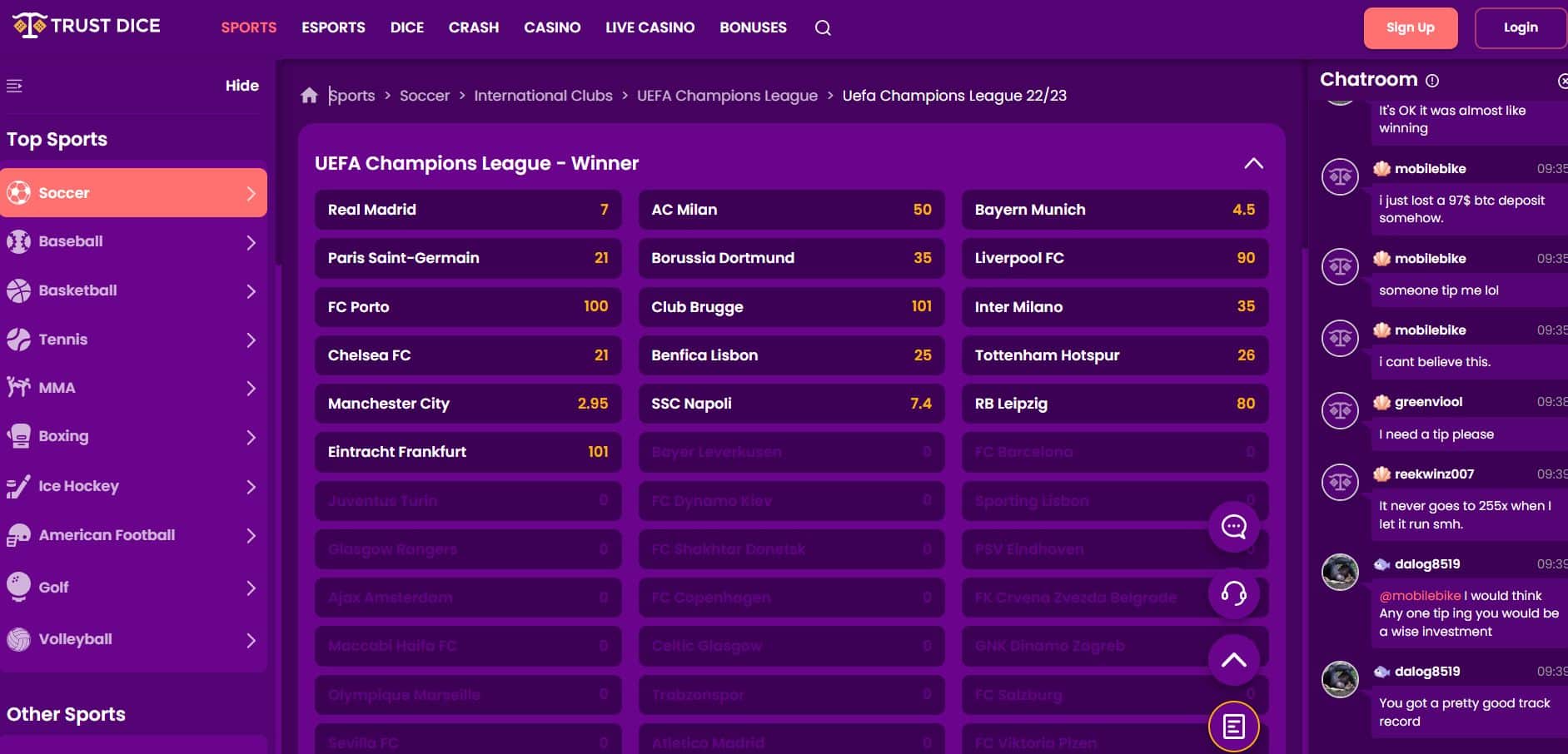The height and width of the screenshot is (754, 1568).
Task: Switch to the Esports tab
Action: [x=333, y=27]
